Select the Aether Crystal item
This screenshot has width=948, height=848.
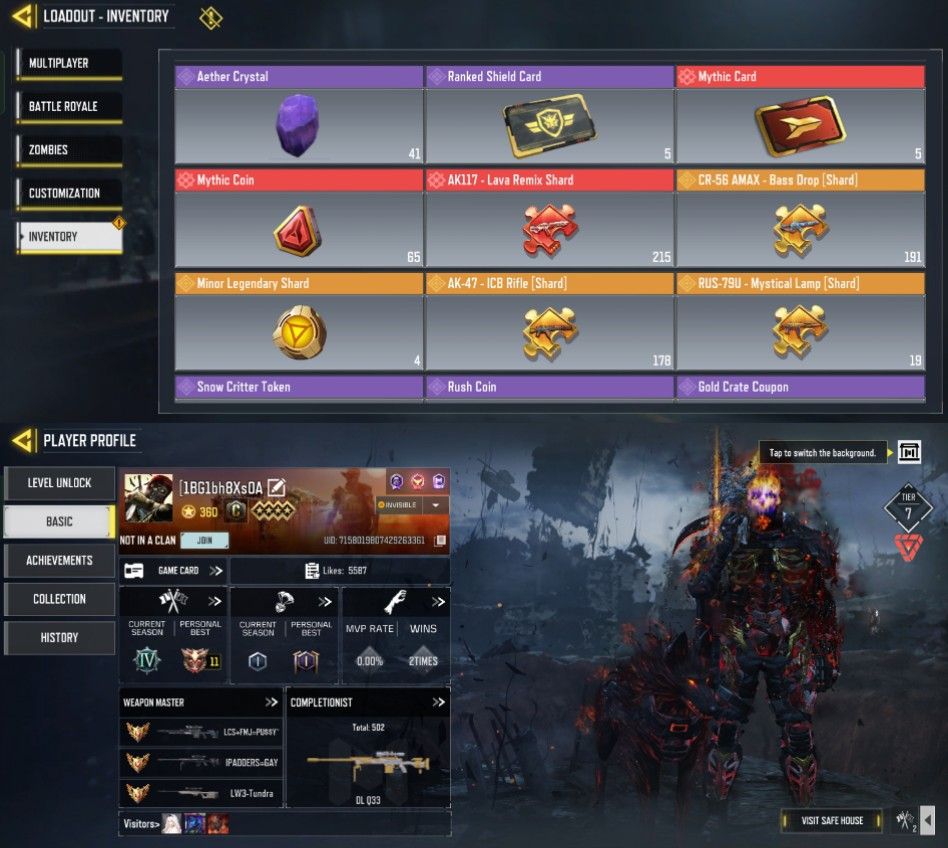[299, 115]
